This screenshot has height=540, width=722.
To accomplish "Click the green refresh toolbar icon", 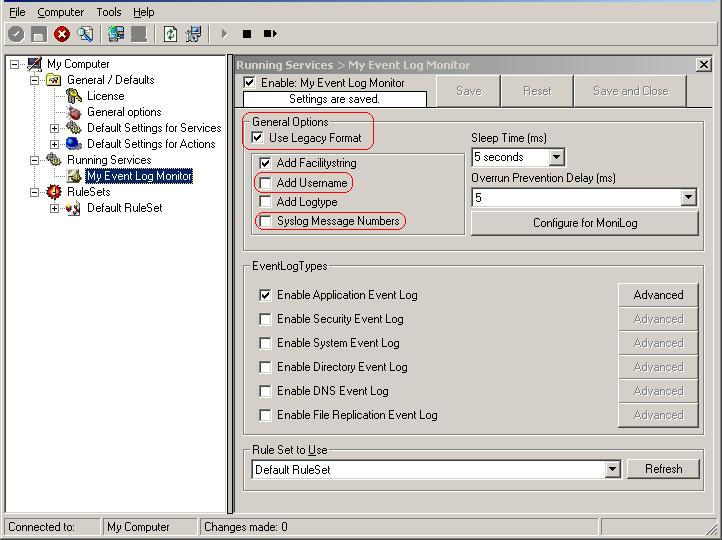I will point(170,34).
